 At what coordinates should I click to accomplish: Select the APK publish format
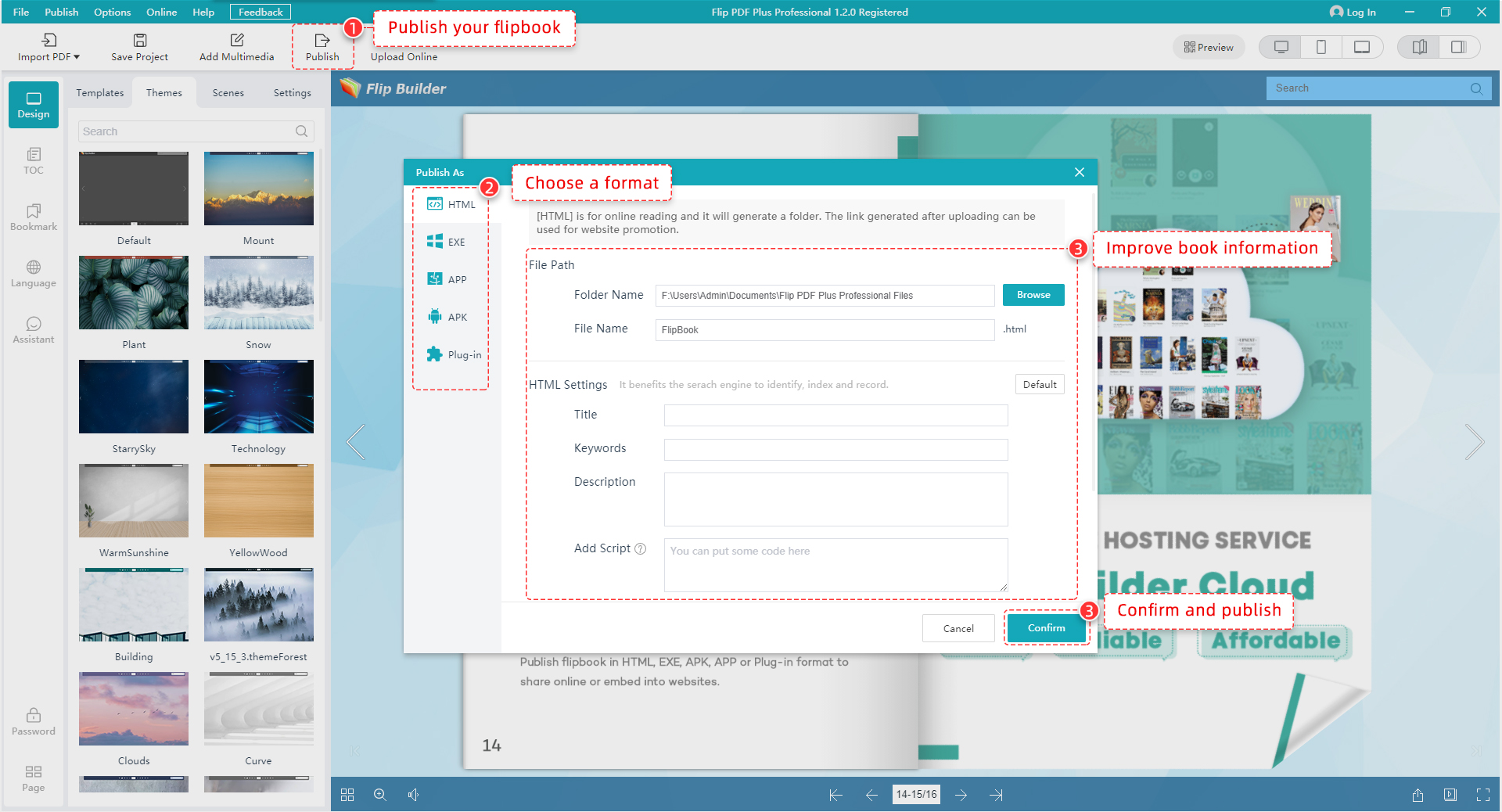pyautogui.click(x=450, y=316)
